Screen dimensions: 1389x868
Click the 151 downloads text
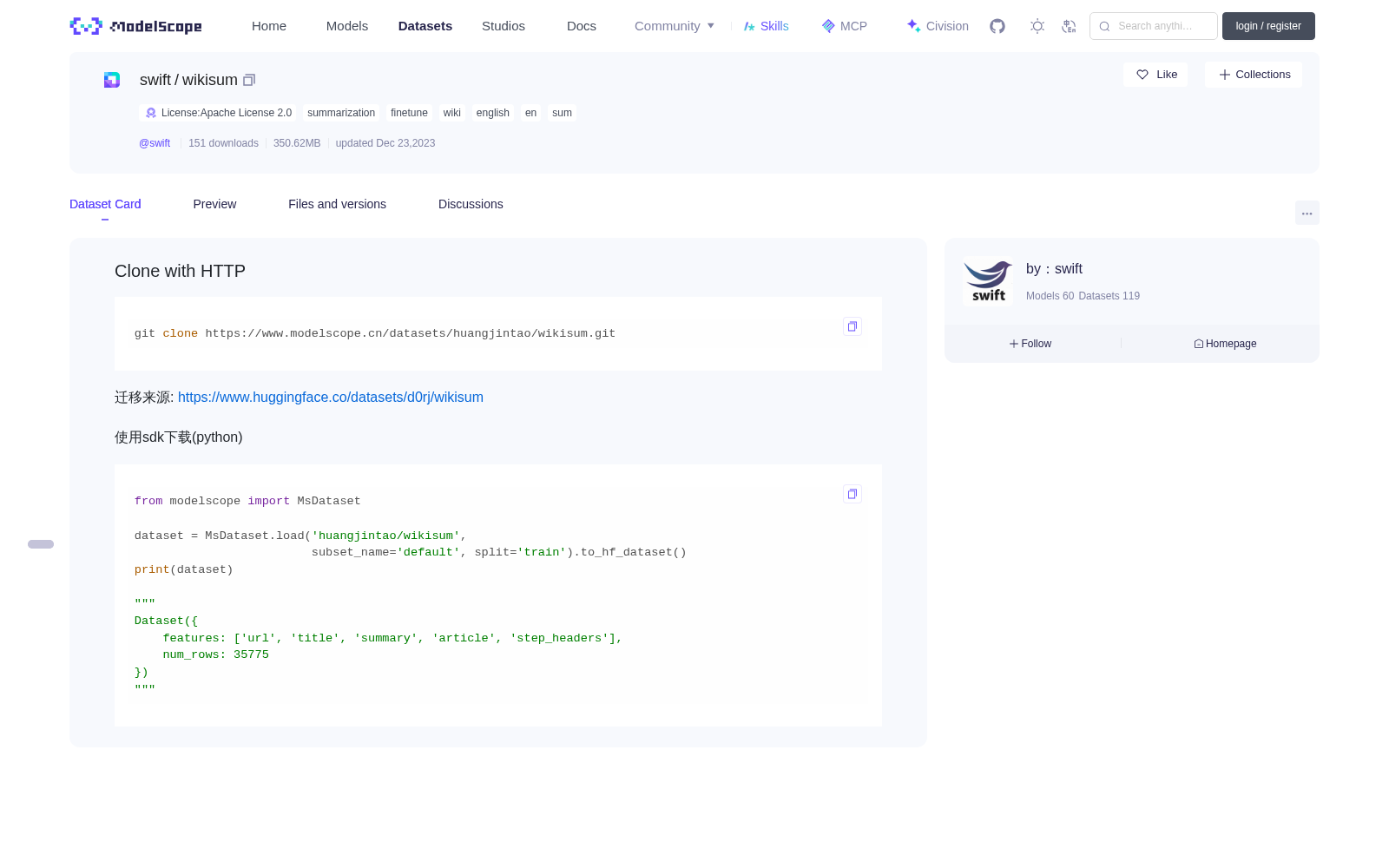(223, 143)
